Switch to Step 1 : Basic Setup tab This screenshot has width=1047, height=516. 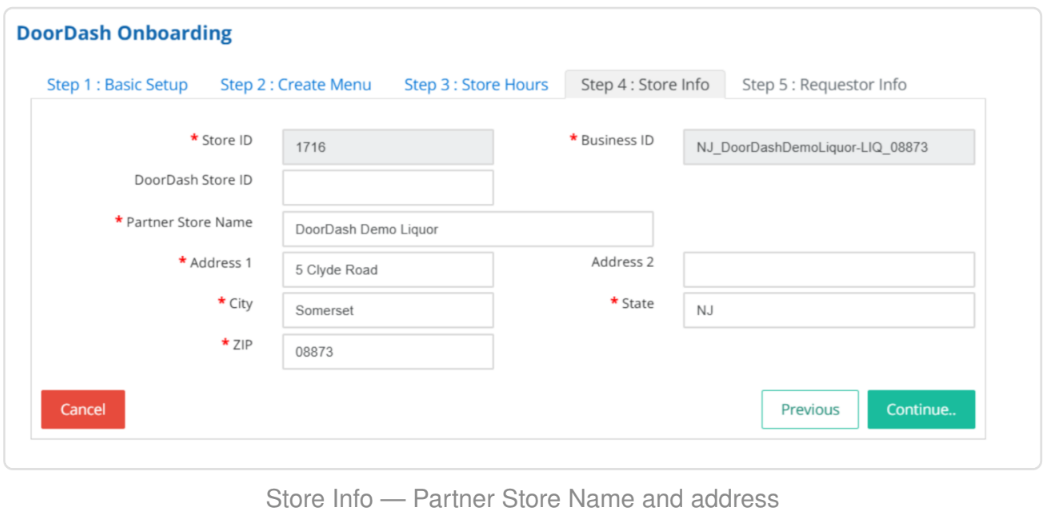click(117, 85)
